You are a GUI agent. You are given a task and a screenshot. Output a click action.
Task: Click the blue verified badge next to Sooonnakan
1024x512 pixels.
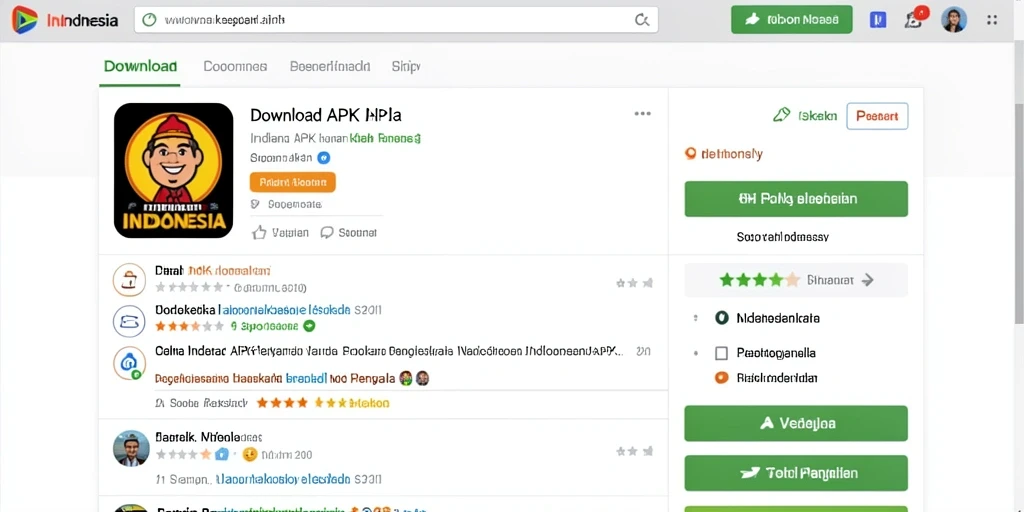click(323, 157)
